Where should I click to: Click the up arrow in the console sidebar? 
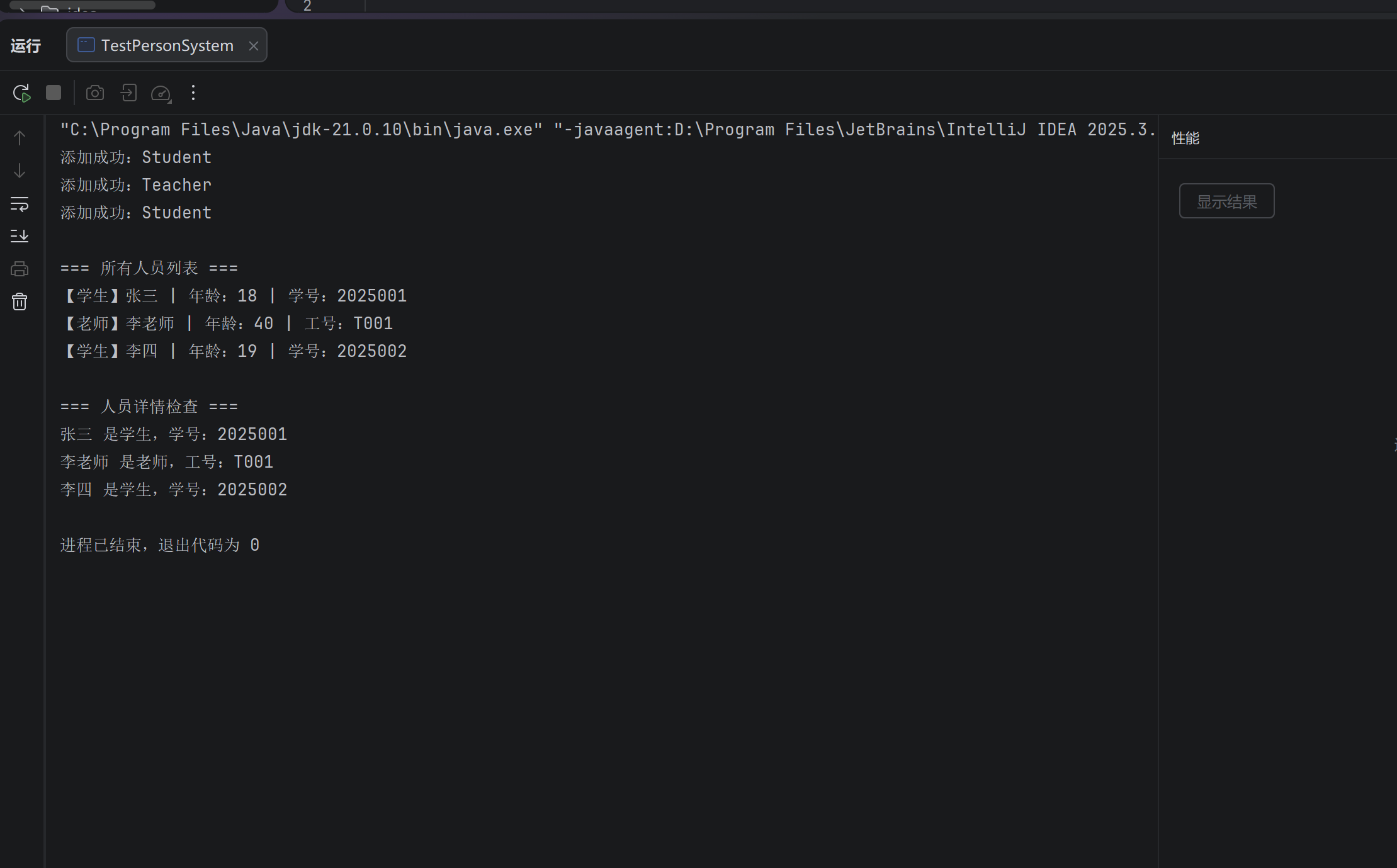point(20,138)
